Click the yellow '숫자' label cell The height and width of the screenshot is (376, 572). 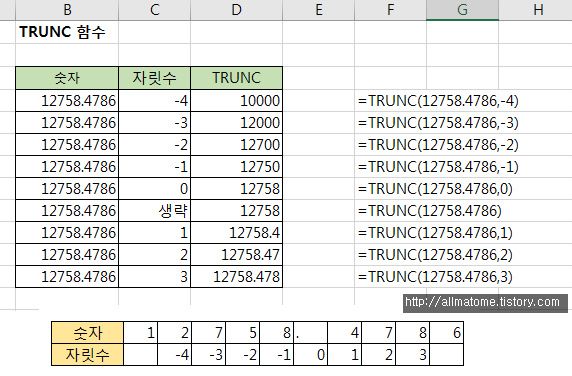[87, 333]
